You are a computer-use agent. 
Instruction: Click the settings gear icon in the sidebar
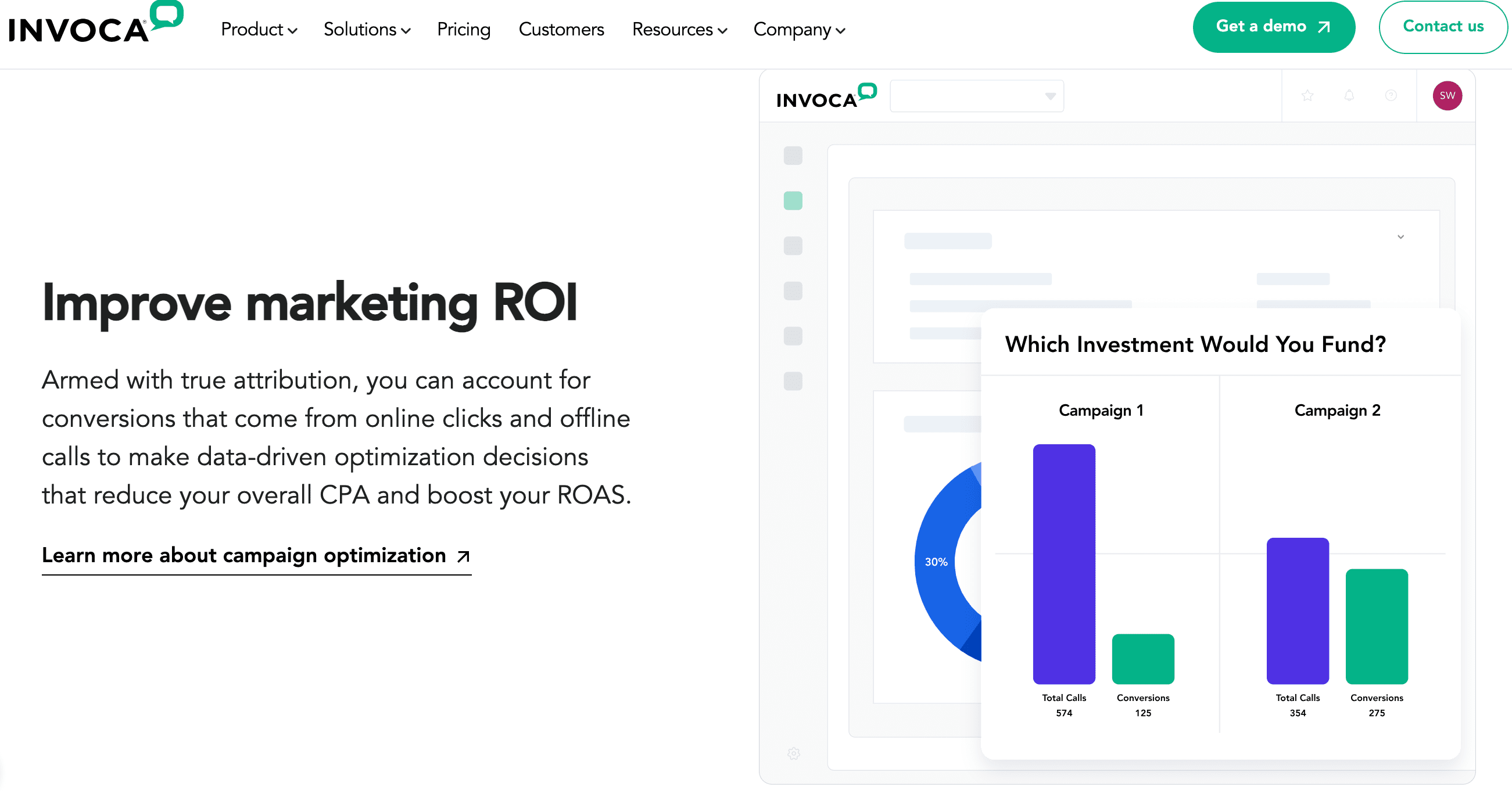coord(794,753)
